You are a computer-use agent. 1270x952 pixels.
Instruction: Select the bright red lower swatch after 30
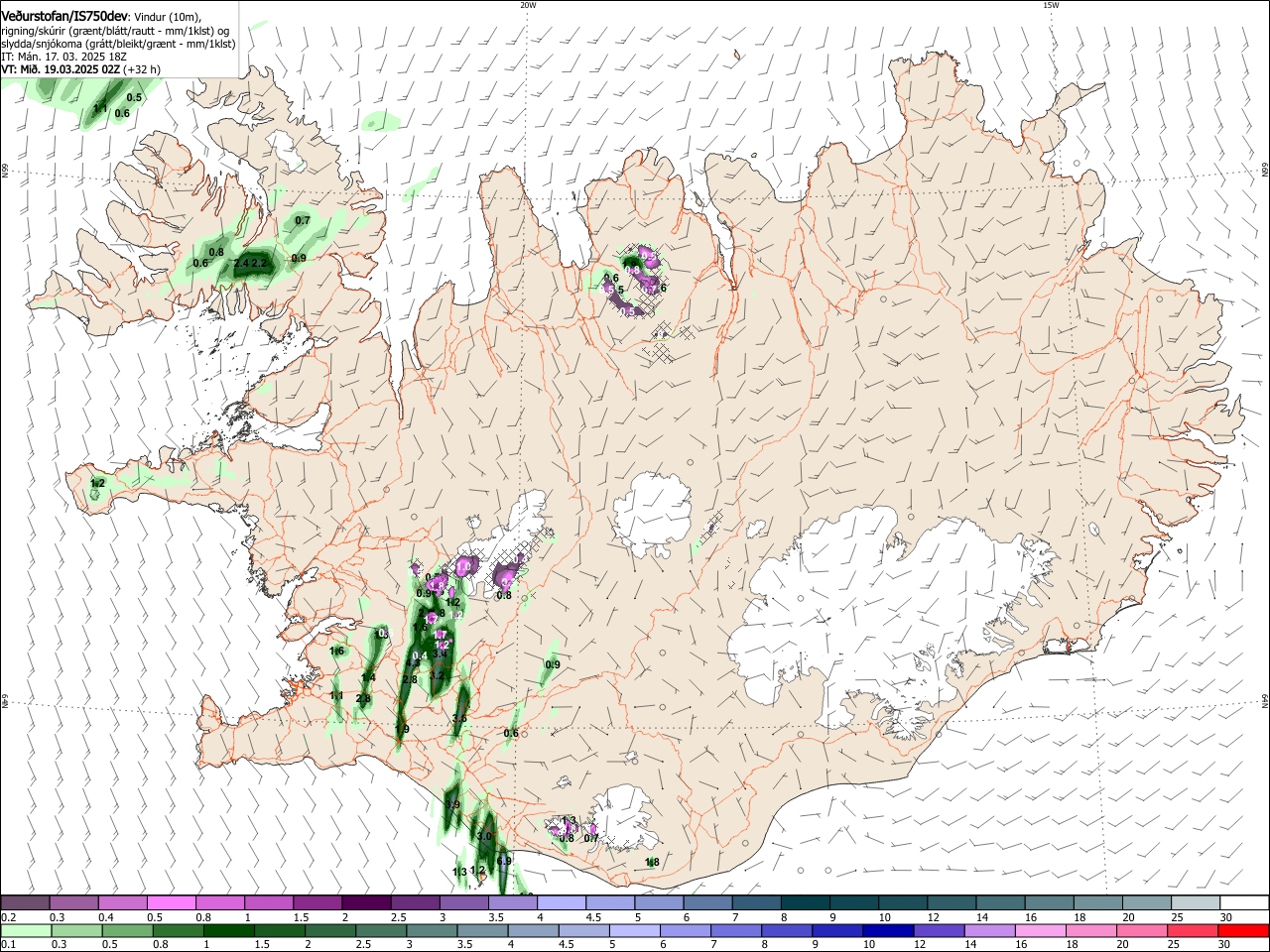1245,930
